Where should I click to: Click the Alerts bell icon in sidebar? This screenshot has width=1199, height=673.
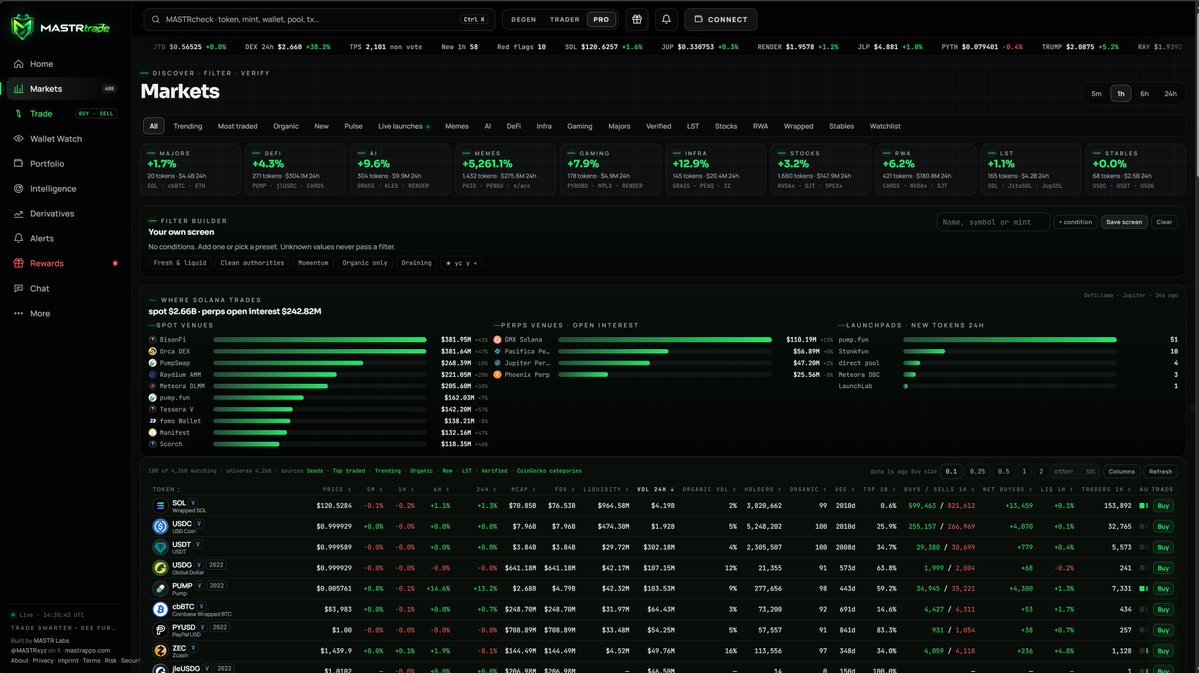coord(18,239)
